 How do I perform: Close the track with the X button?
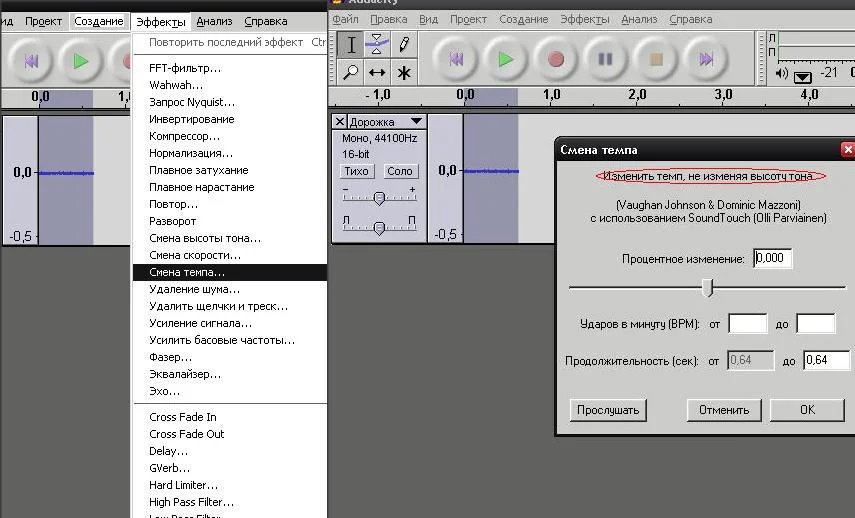click(x=340, y=121)
